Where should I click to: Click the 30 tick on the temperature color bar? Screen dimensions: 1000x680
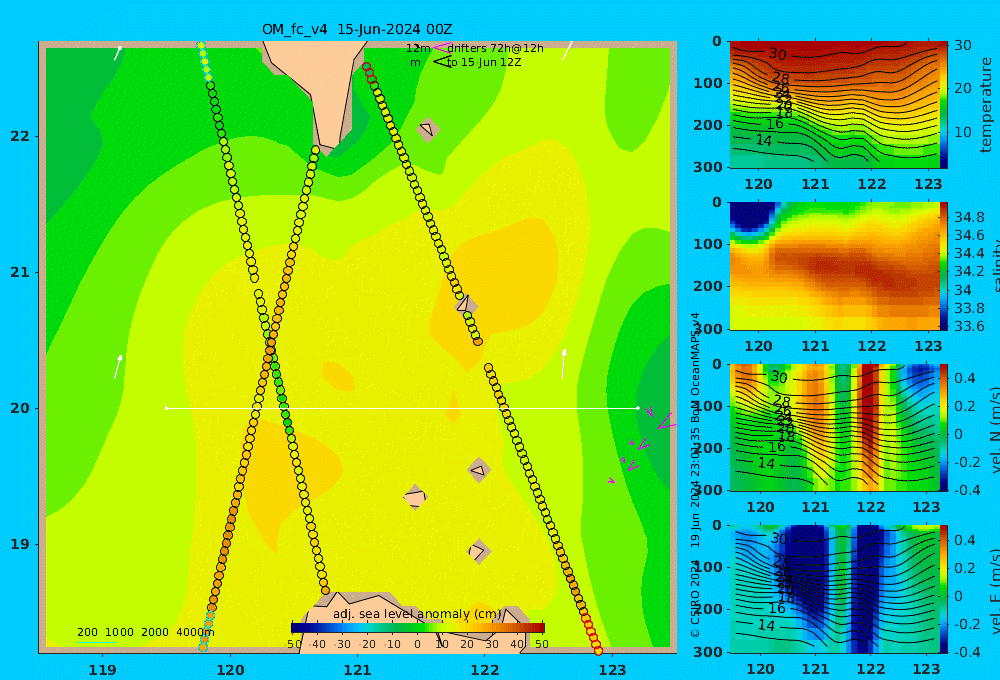tap(963, 45)
